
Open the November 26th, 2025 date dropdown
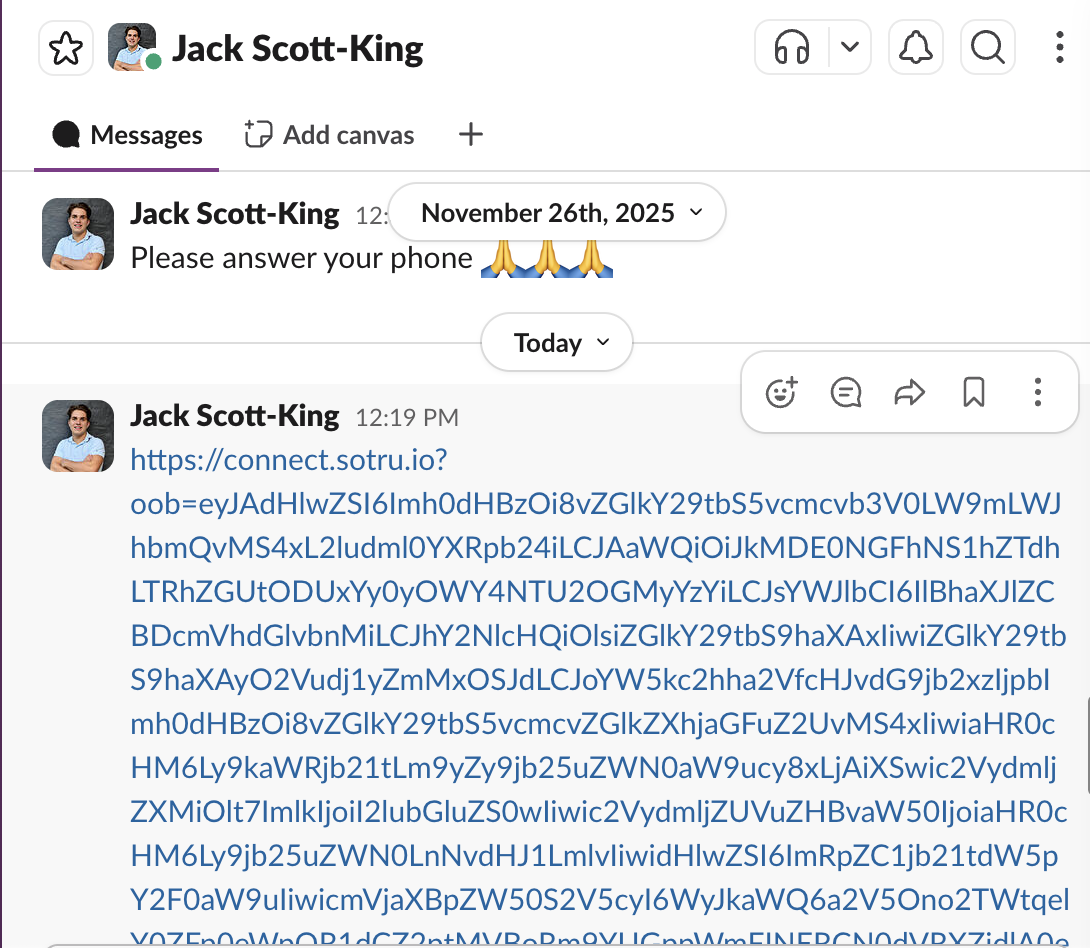pyautogui.click(x=557, y=212)
